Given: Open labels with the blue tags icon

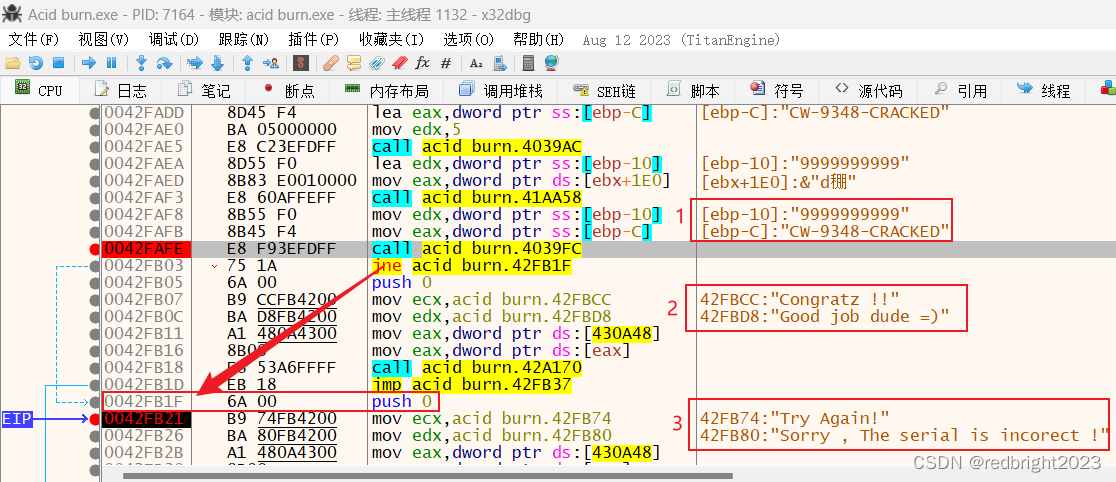Looking at the screenshot, I should pyautogui.click(x=377, y=63).
